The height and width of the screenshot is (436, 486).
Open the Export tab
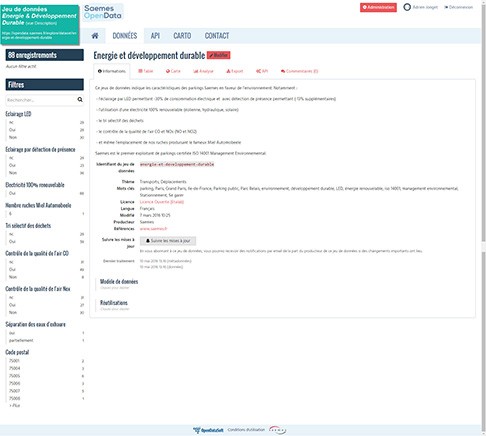(x=235, y=71)
